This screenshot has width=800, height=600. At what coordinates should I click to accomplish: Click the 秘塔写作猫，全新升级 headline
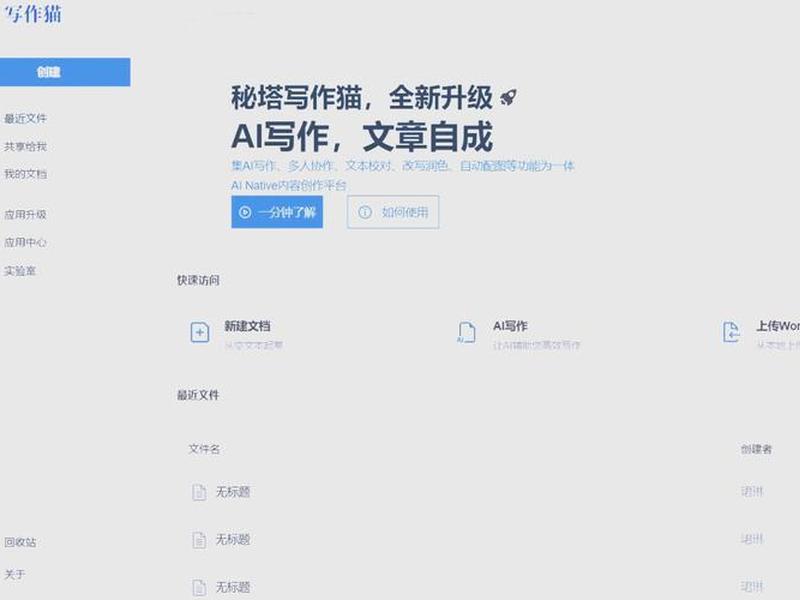click(x=362, y=97)
